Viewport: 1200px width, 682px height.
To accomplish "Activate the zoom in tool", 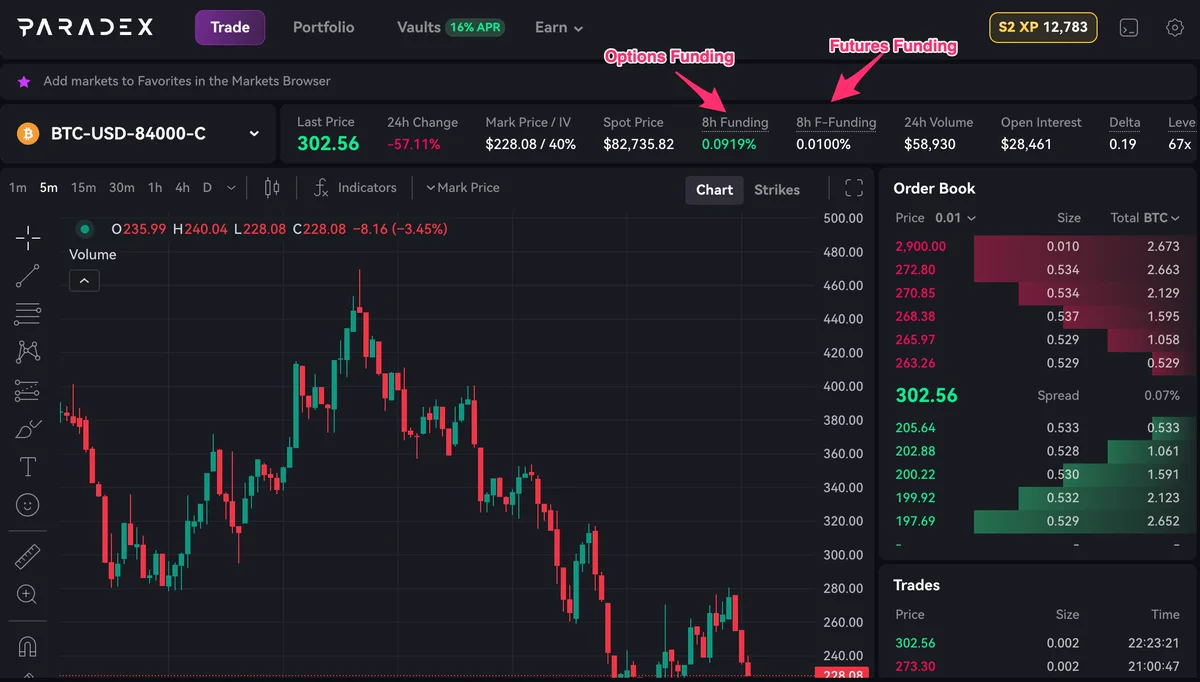I will [28, 595].
